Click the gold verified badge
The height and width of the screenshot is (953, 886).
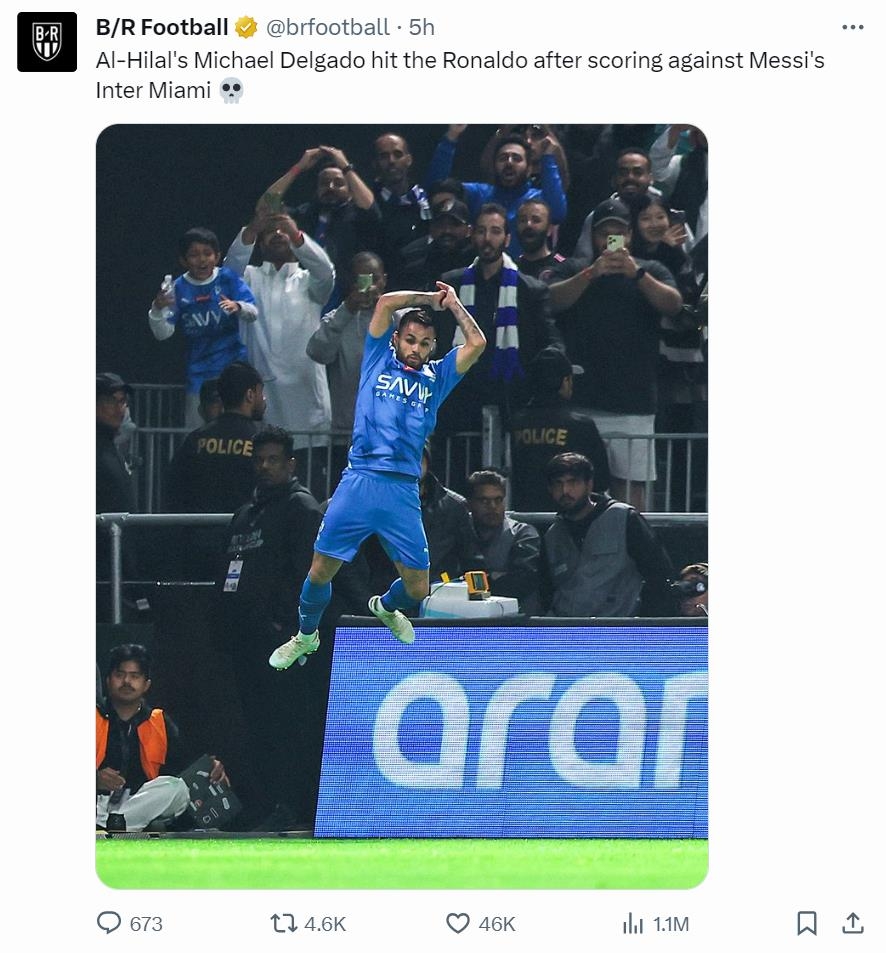coord(246,27)
